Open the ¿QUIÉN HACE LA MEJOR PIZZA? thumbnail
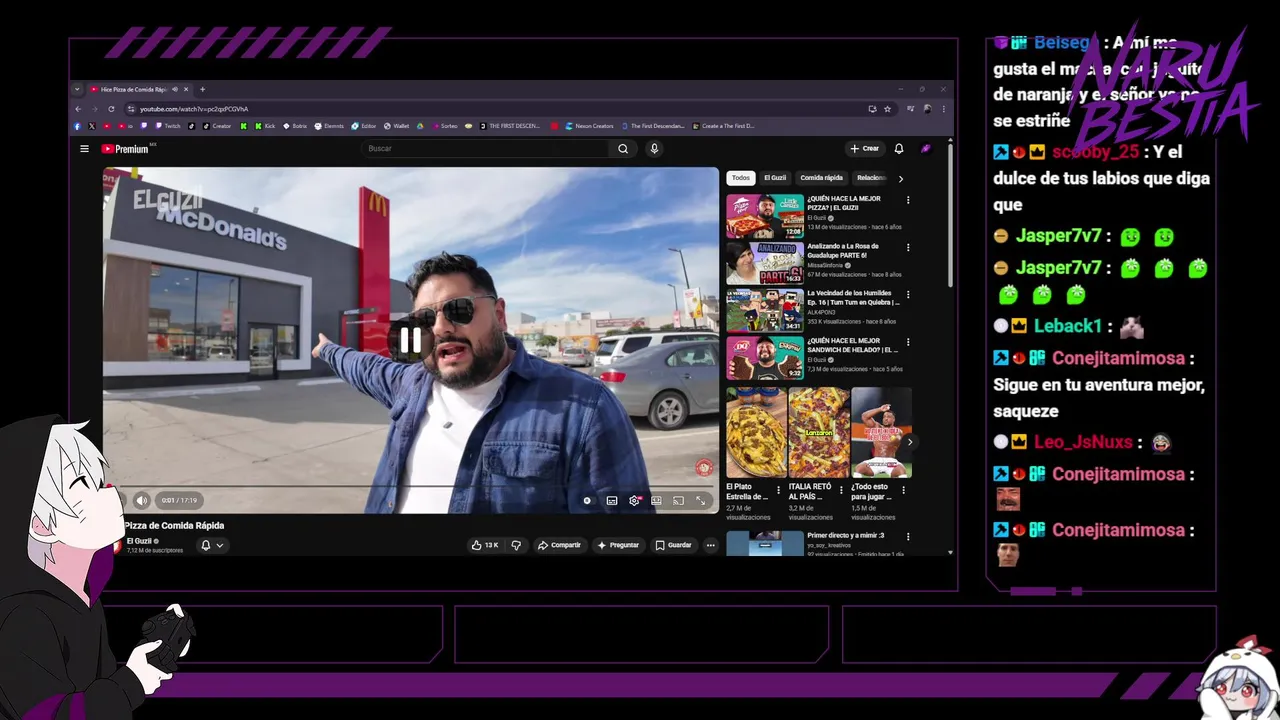 tap(765, 216)
